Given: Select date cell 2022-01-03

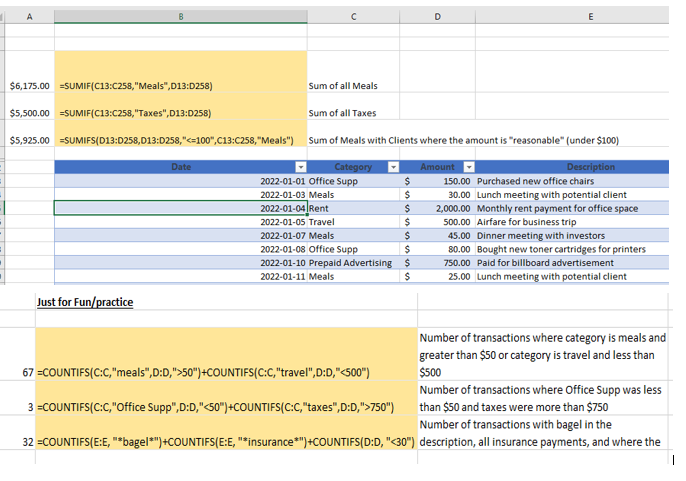Looking at the screenshot, I should pos(181,194).
